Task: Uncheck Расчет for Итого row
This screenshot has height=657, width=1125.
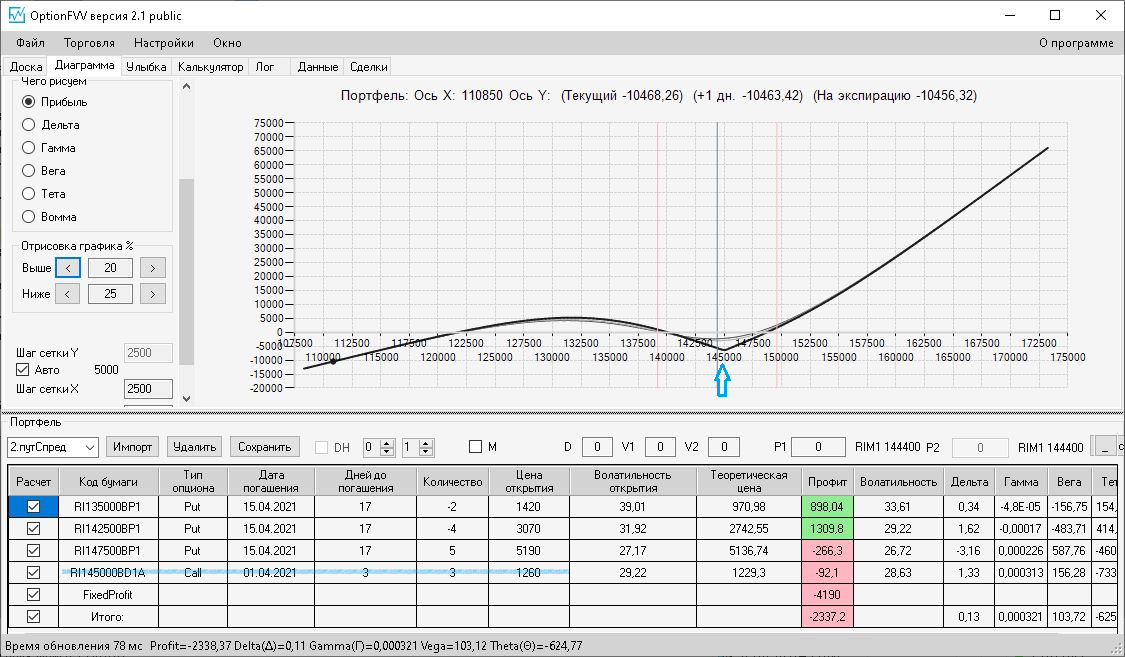Action: click(x=33, y=616)
